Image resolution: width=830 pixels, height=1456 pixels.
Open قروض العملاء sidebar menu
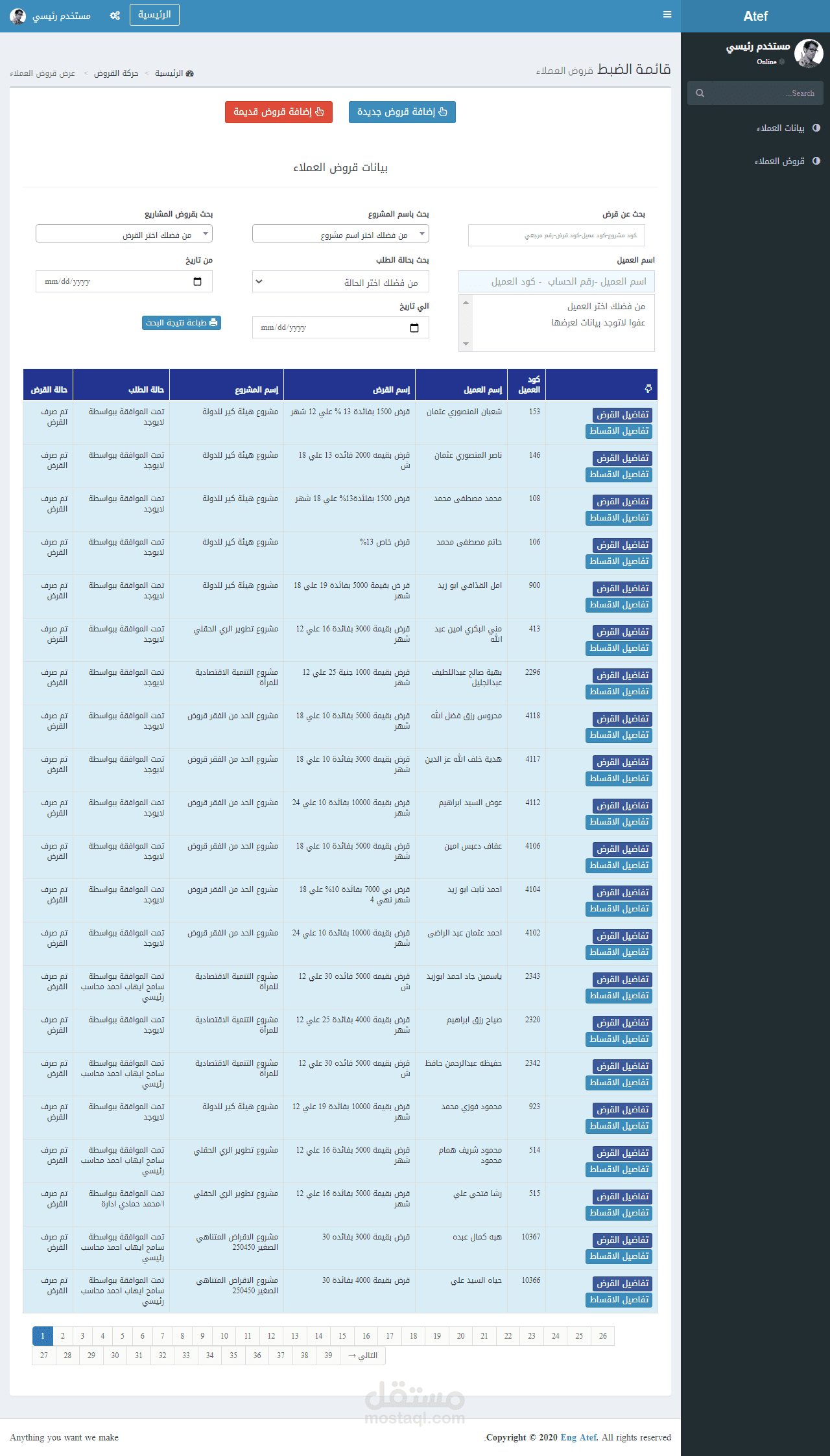[755, 161]
